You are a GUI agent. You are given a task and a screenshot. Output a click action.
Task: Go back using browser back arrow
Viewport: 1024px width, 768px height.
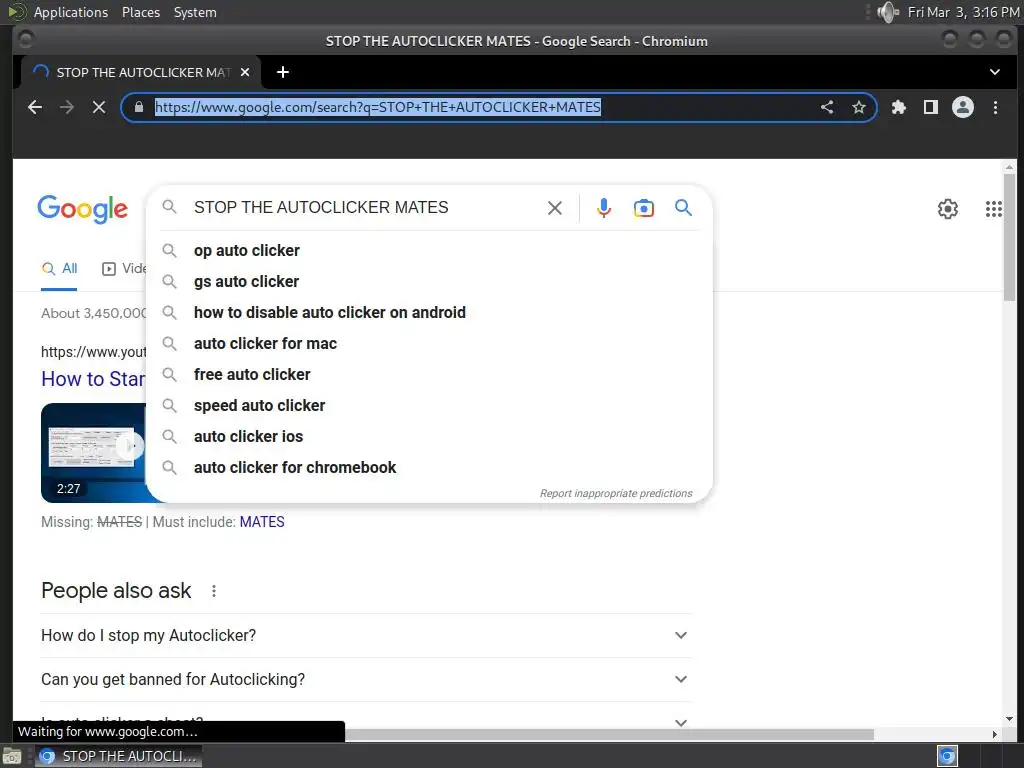tap(35, 107)
